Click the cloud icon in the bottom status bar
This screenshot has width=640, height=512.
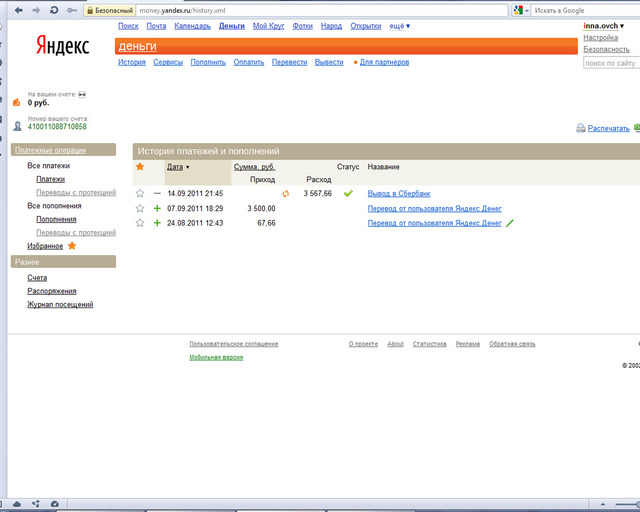pos(17,504)
